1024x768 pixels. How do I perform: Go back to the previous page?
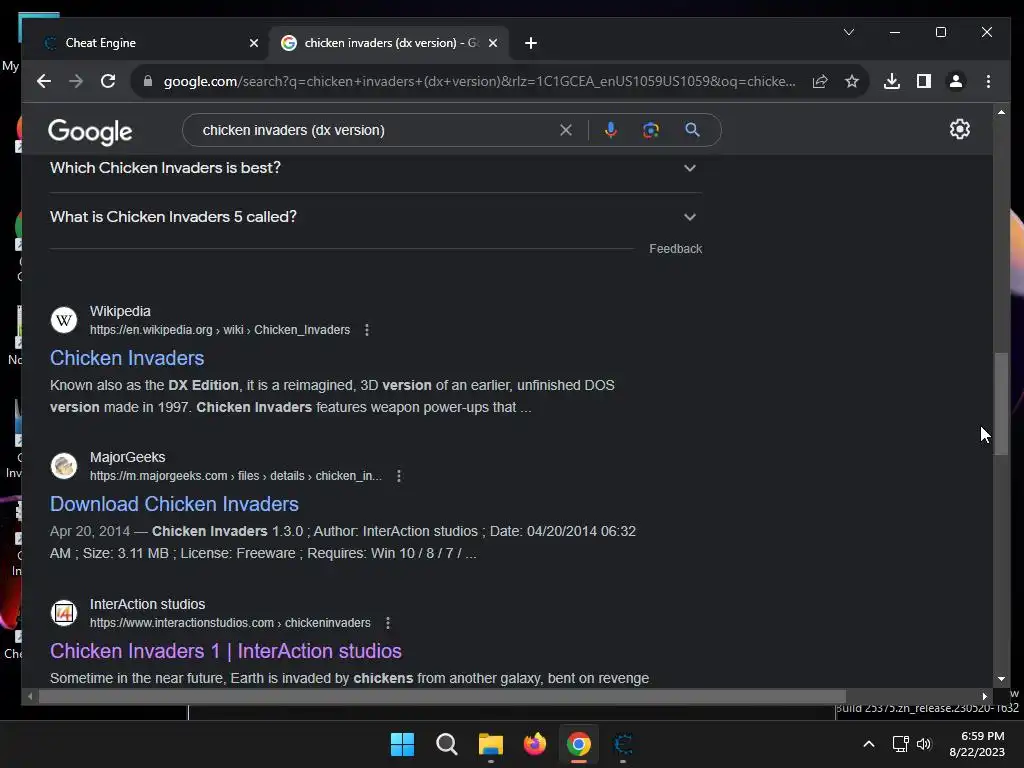click(44, 81)
